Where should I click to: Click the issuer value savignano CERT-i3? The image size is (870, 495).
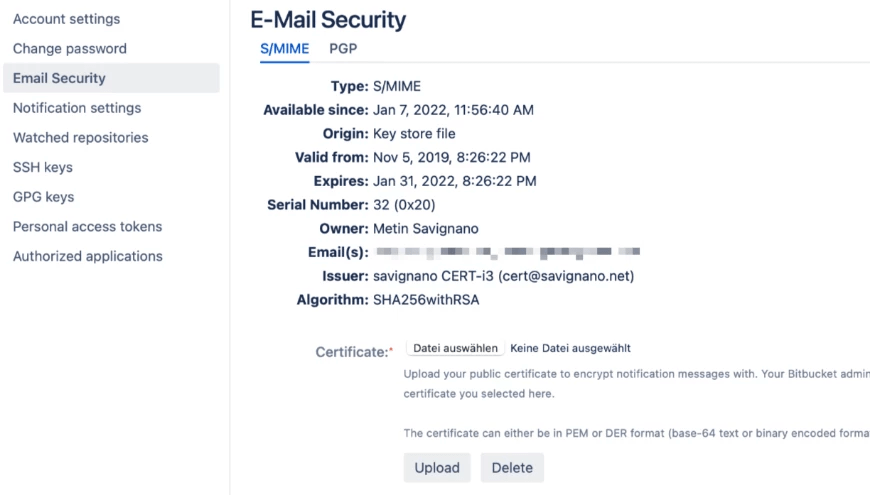pos(503,276)
